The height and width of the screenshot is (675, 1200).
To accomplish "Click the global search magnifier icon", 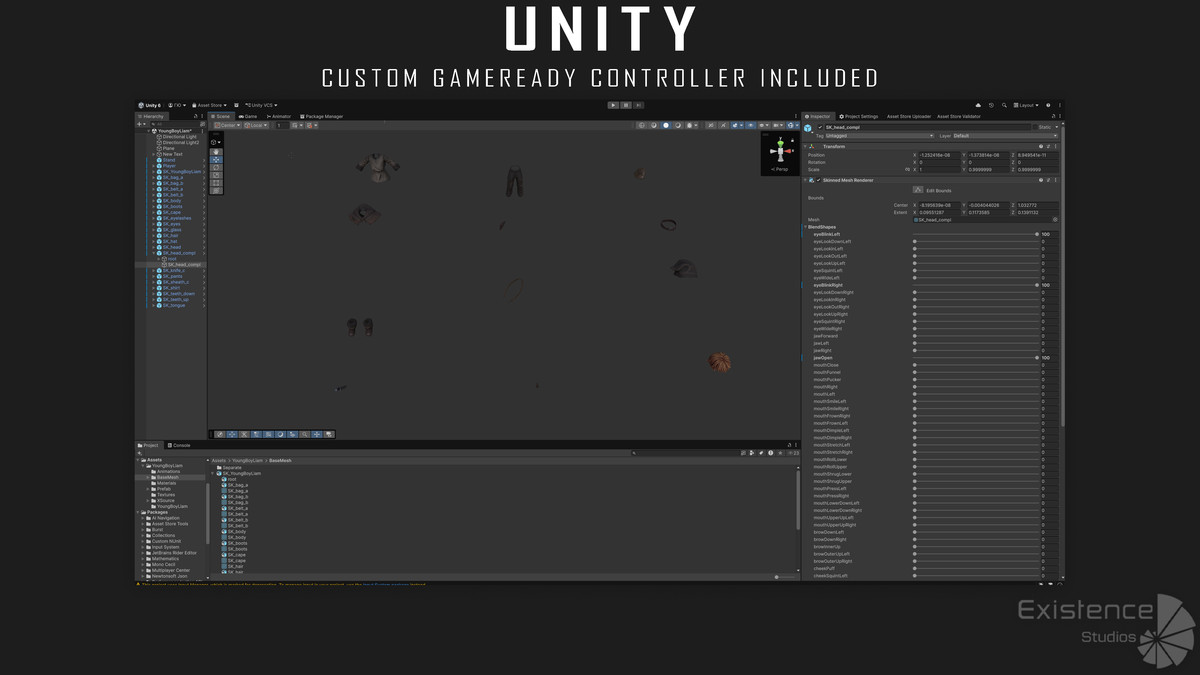I will pos(1003,105).
